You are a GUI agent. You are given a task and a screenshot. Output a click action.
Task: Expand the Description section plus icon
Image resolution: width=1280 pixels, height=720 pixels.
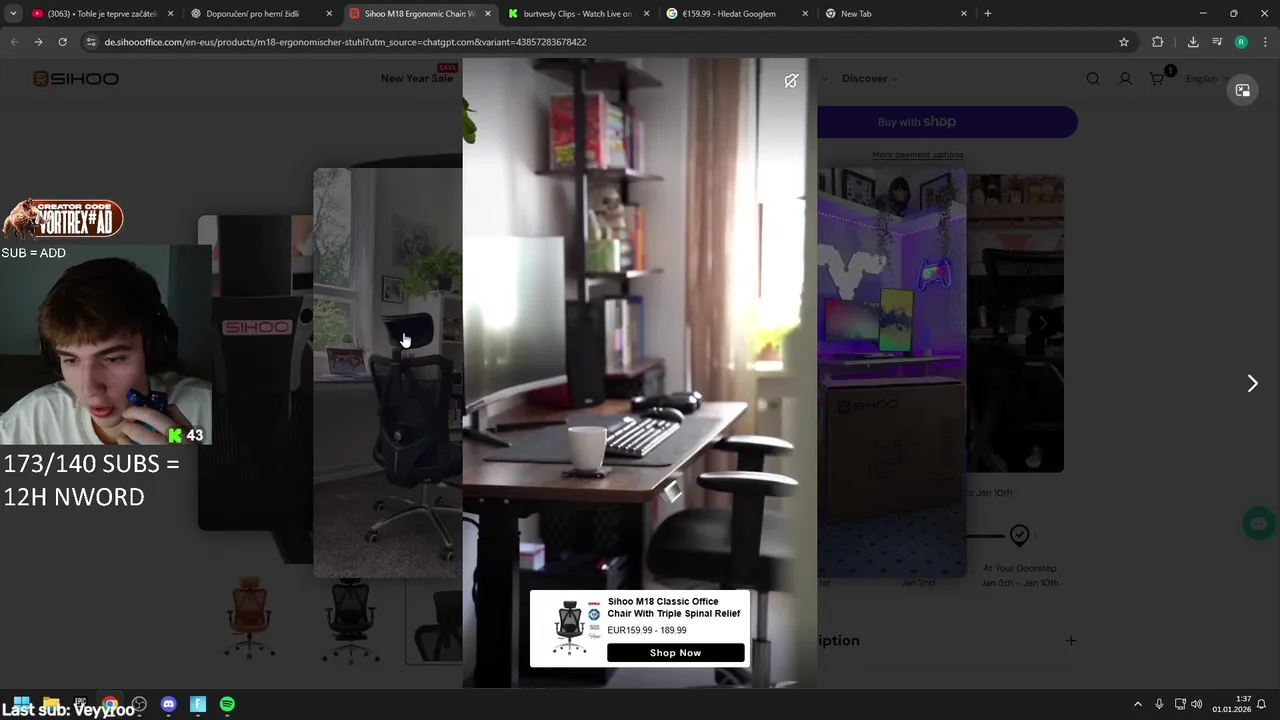tap(1071, 641)
